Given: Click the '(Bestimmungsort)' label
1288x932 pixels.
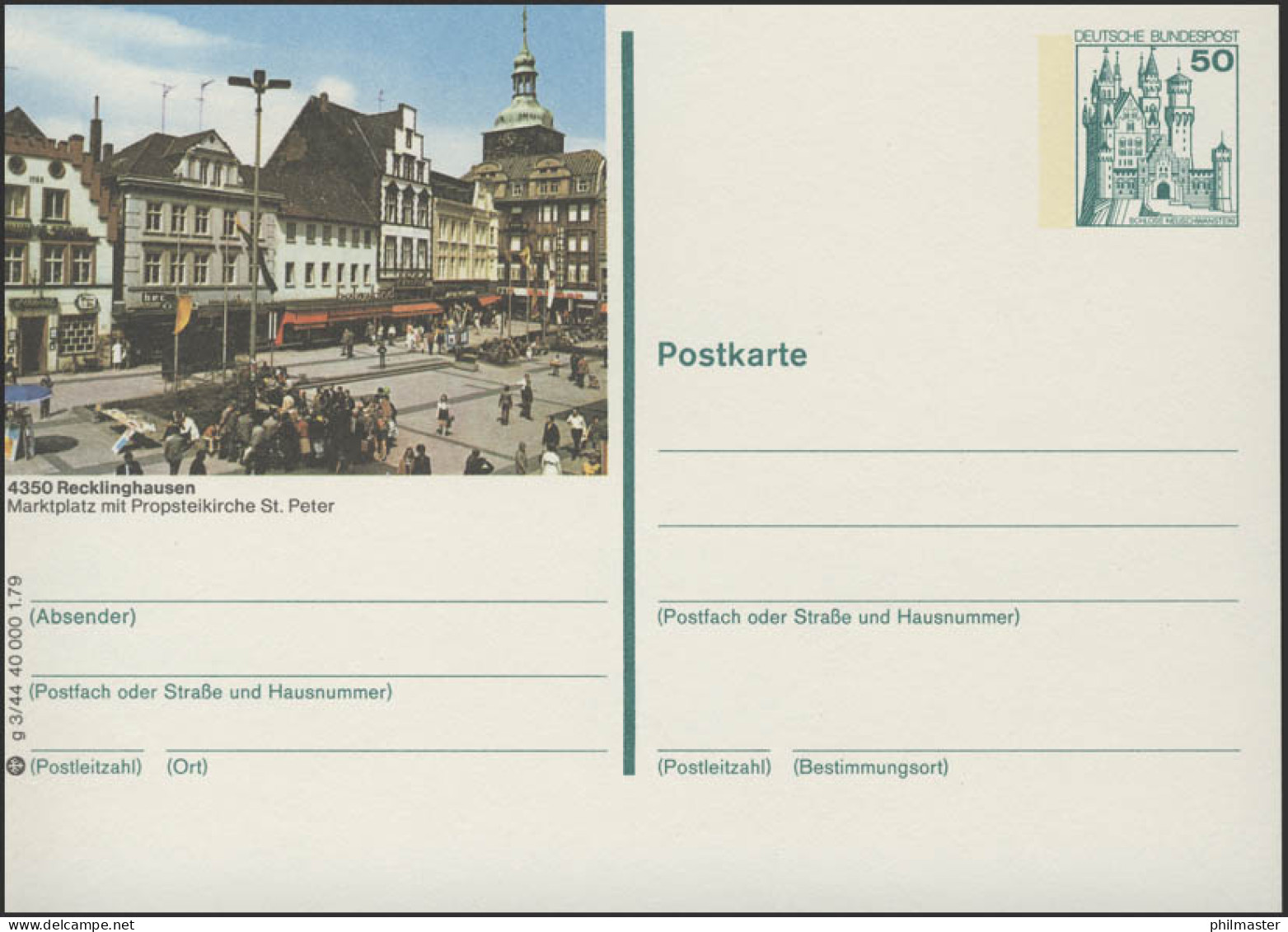Looking at the screenshot, I should [870, 767].
